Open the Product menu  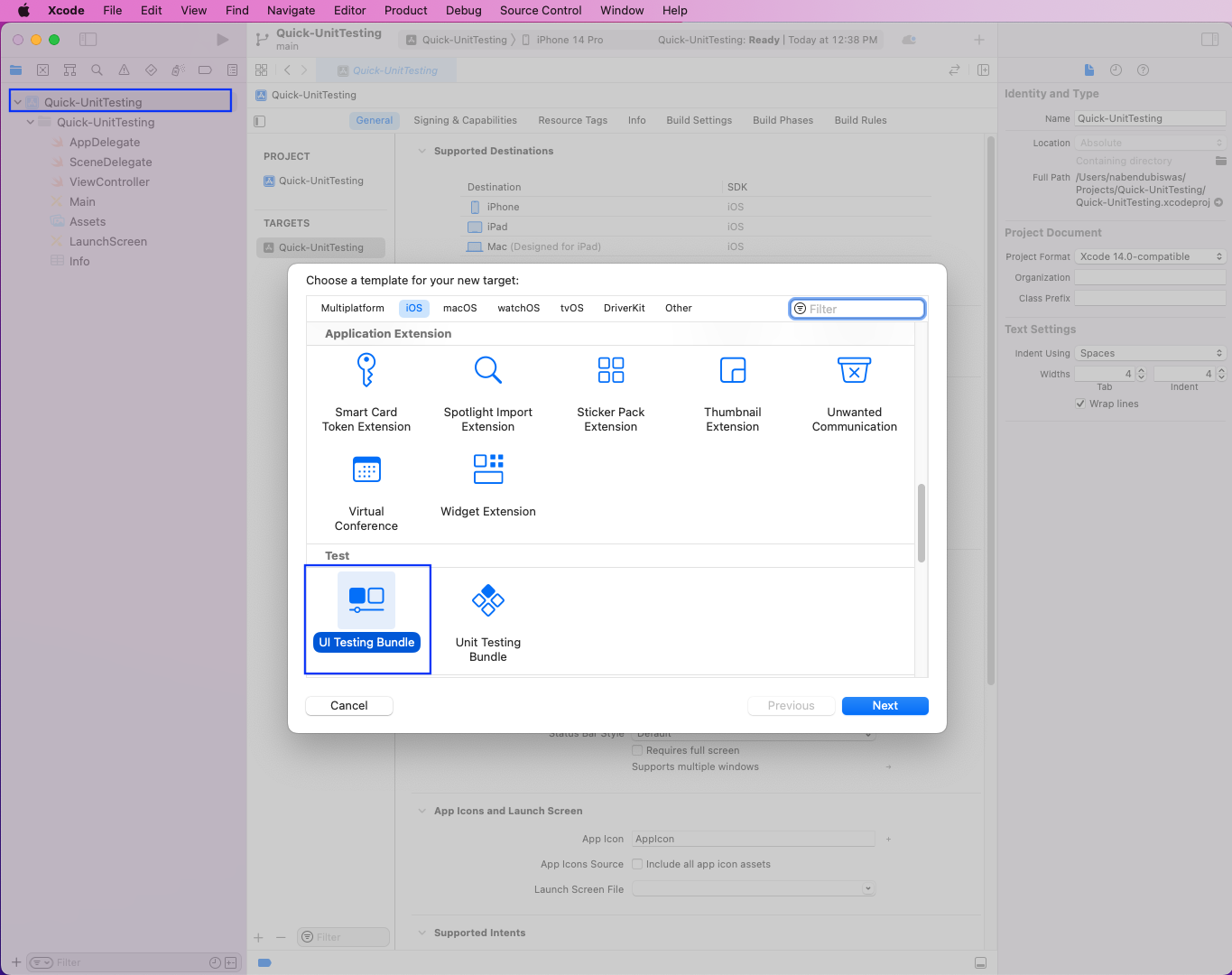pyautogui.click(x=406, y=11)
